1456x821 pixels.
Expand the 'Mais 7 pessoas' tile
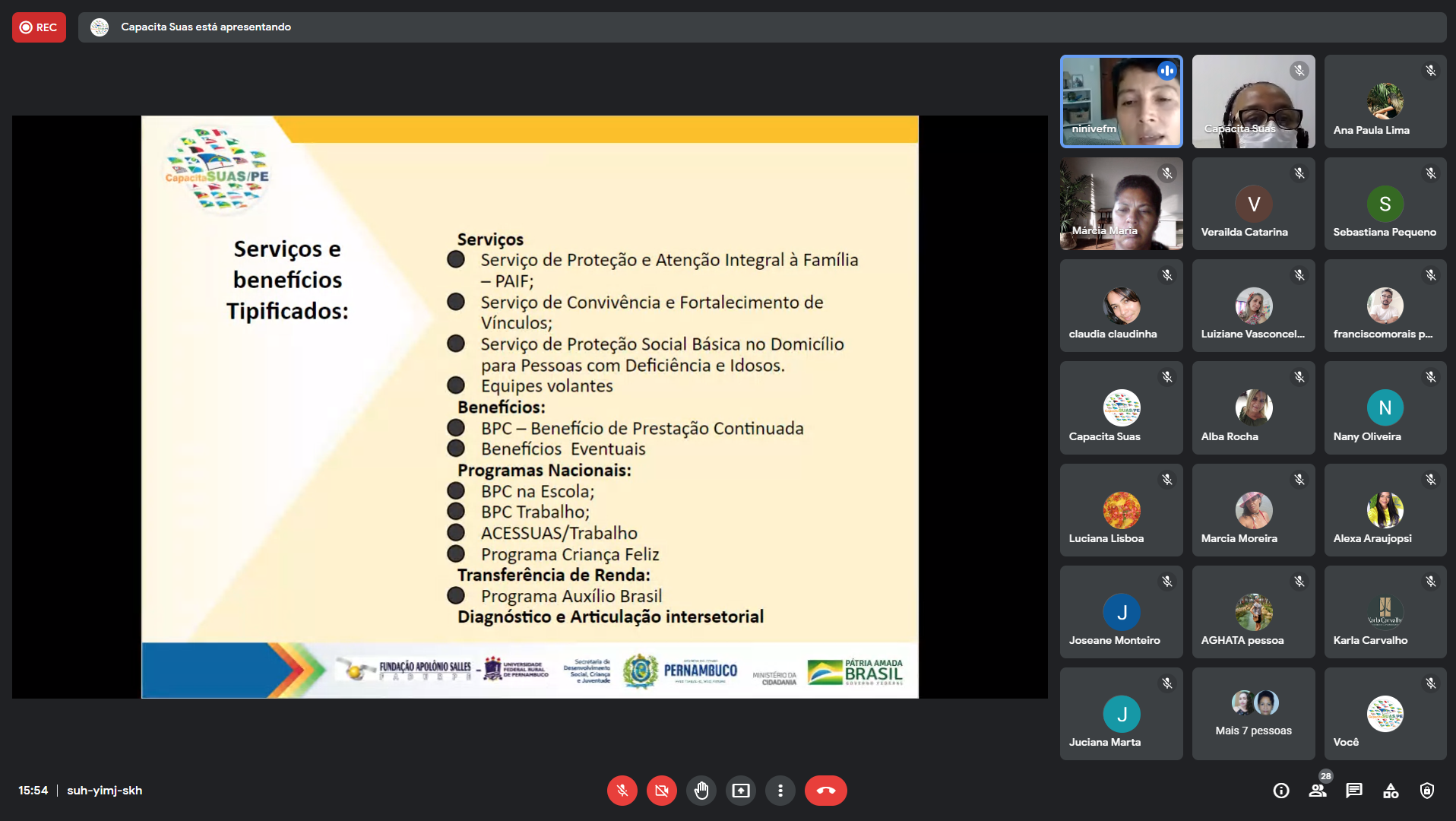pyautogui.click(x=1253, y=713)
